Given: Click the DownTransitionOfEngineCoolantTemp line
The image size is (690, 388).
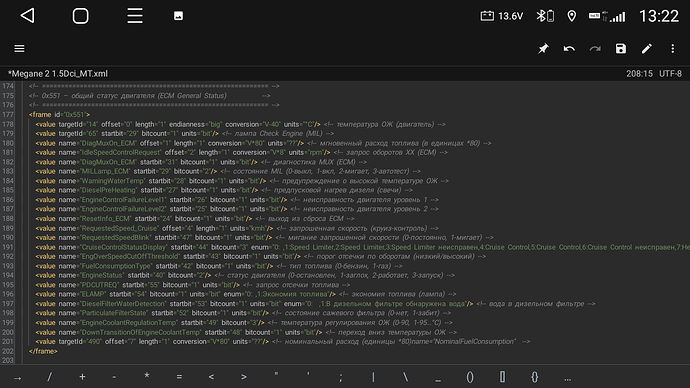Looking at the screenshot, I should pos(246,333).
